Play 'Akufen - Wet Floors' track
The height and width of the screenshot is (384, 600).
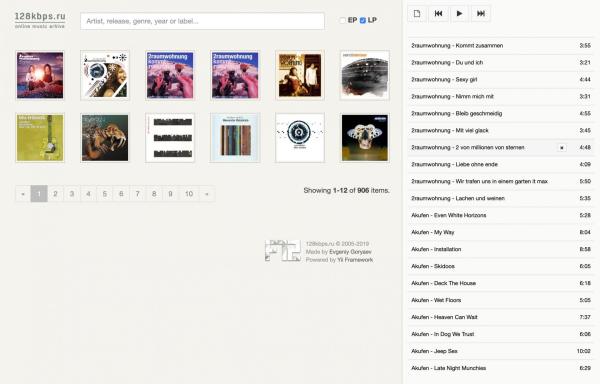501,300
